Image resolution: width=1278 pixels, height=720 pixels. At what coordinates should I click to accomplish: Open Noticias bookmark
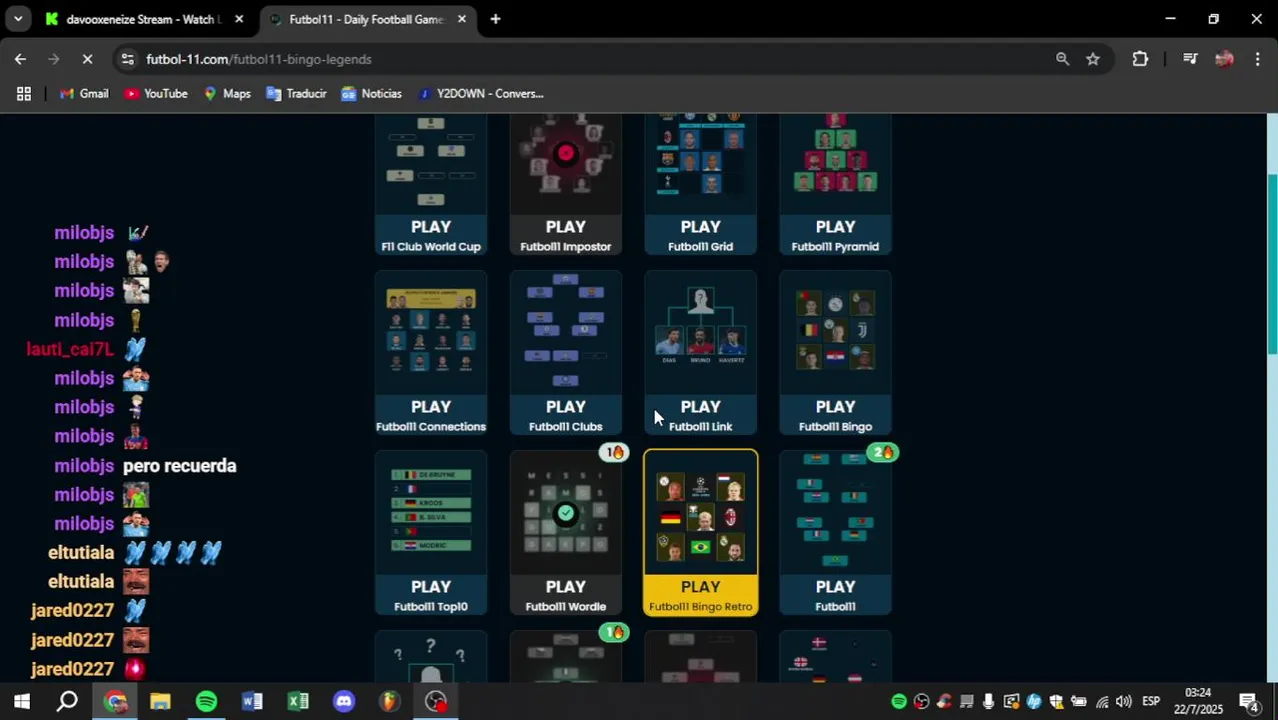(x=371, y=93)
